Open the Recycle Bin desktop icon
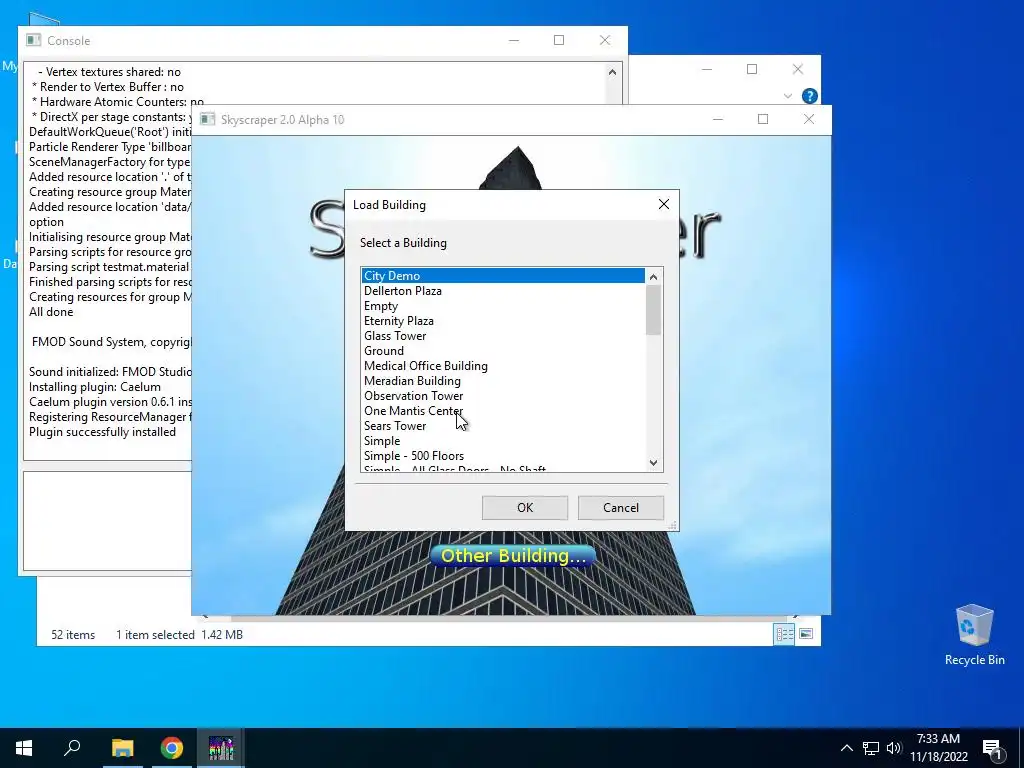This screenshot has width=1024, height=768. (974, 635)
